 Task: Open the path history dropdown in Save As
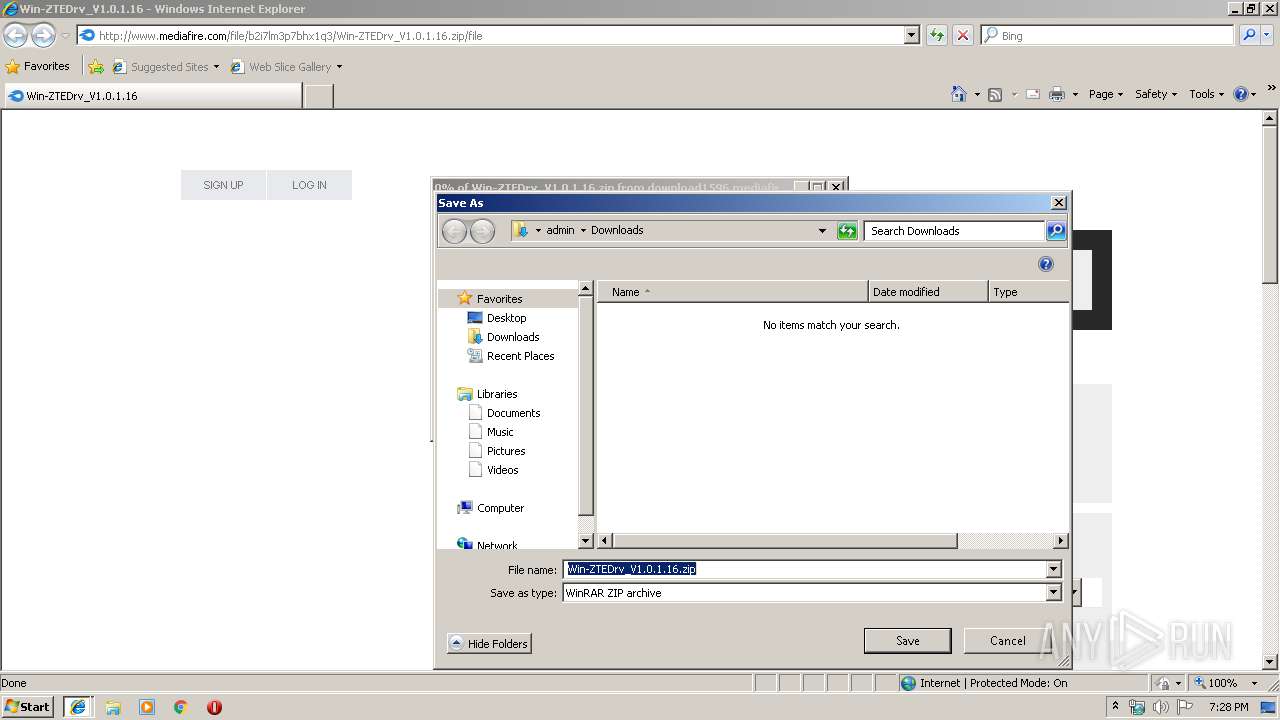822,231
